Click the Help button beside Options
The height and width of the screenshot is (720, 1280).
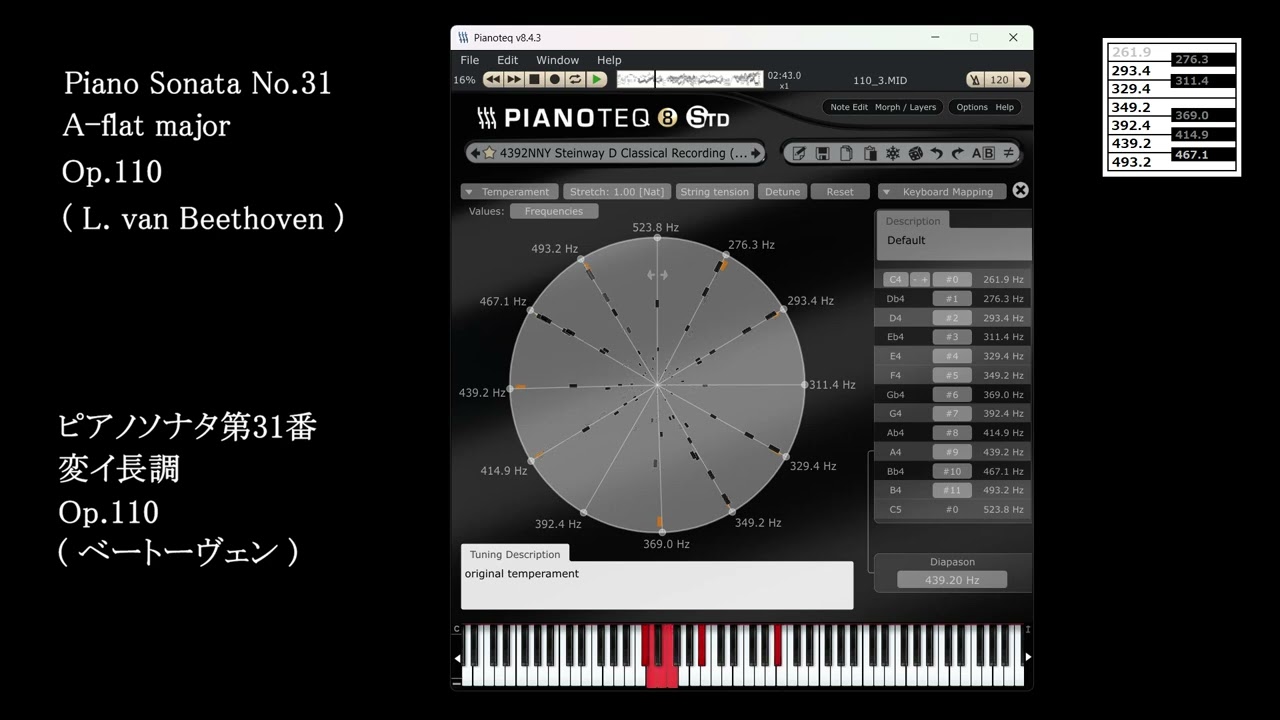pos(1004,107)
